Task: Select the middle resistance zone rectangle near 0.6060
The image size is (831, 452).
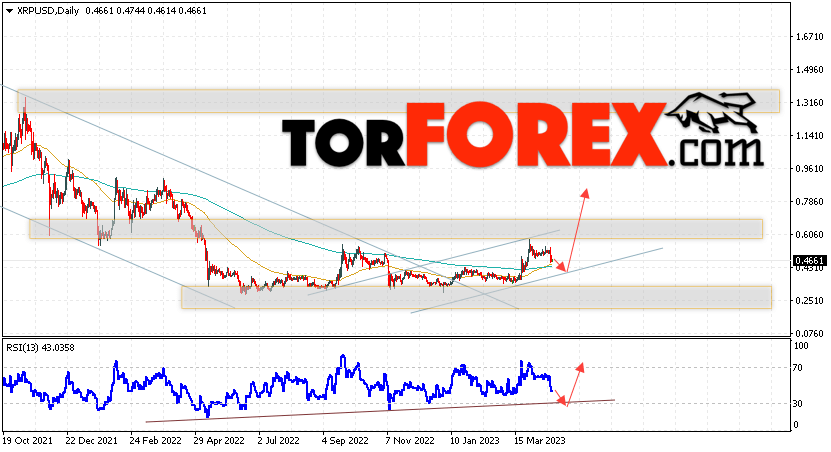Action: [396, 229]
